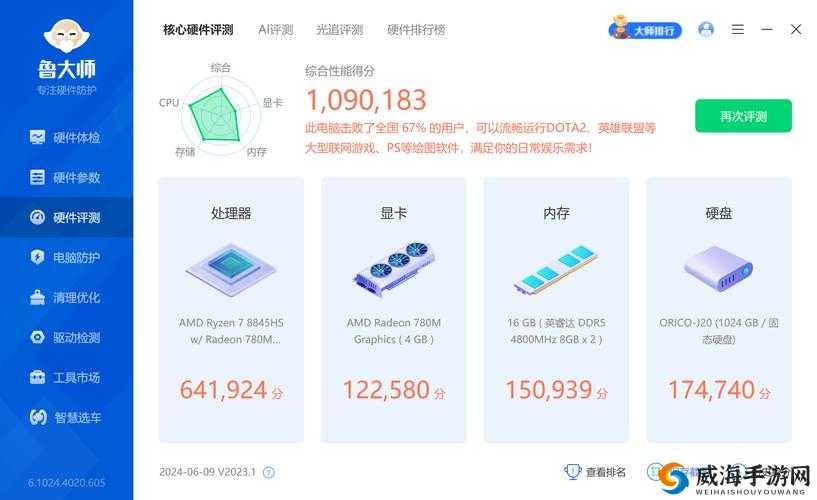This screenshot has width=817, height=500.
Task: Click the processor chip illustration
Action: point(231,269)
